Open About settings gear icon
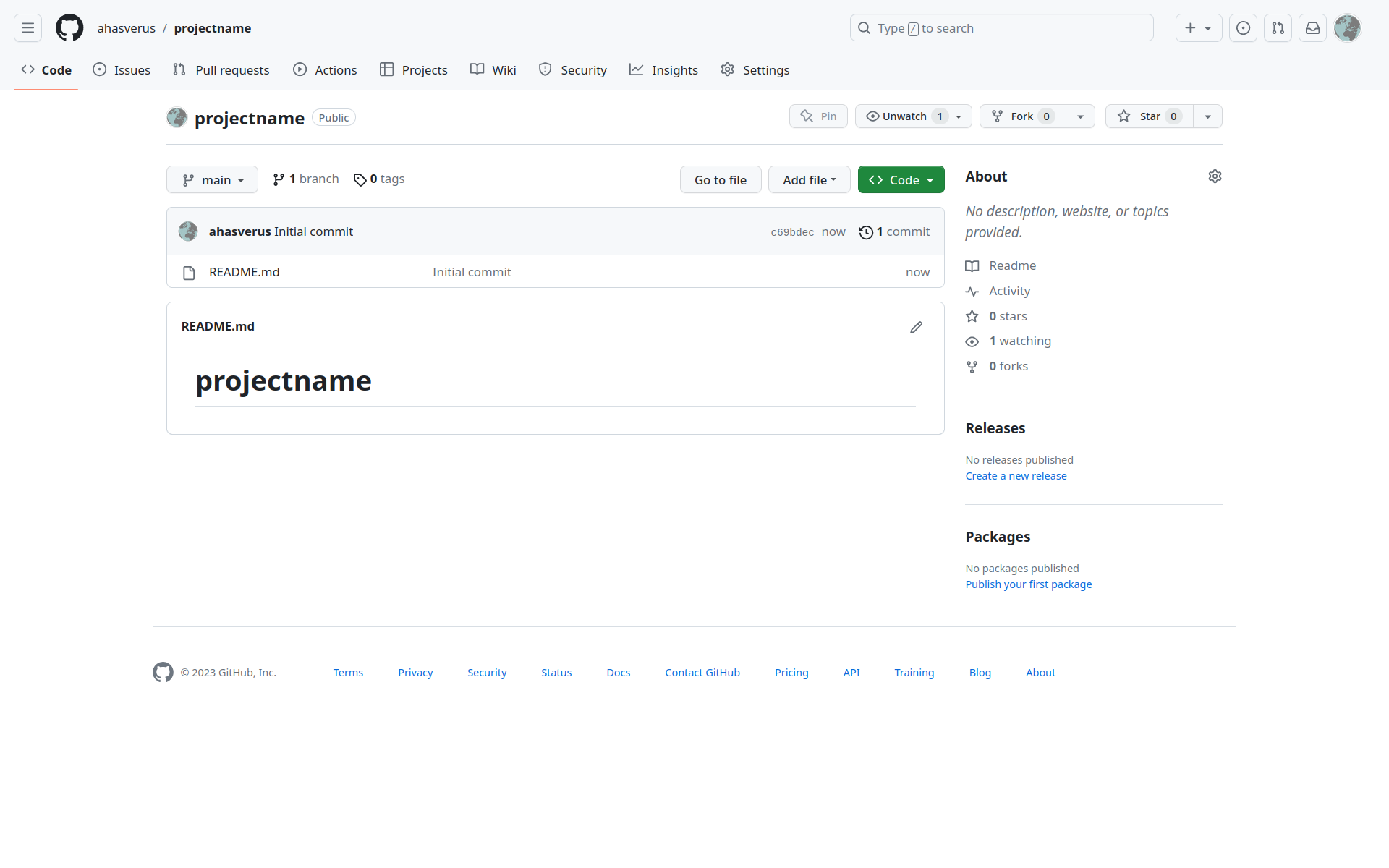 [1215, 176]
